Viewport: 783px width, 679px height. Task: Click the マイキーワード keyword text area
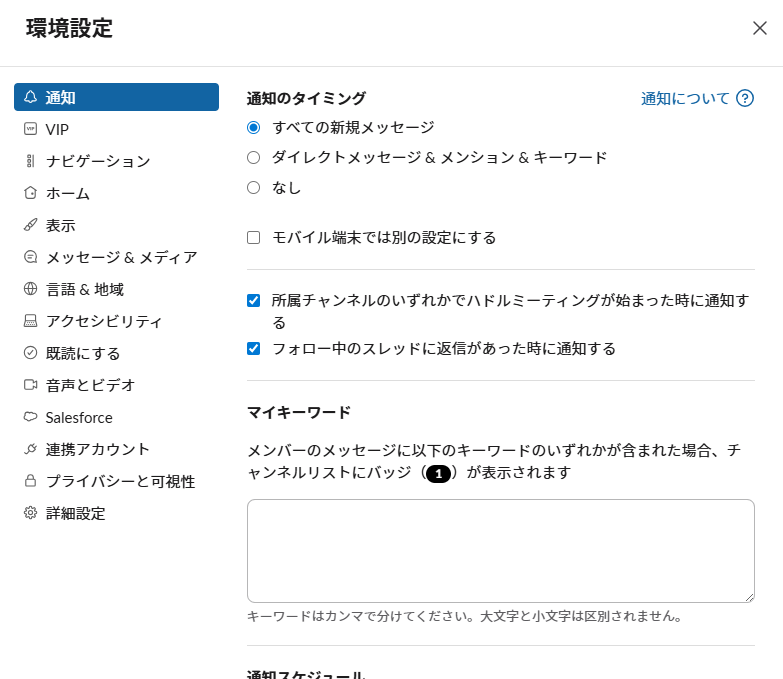pyautogui.click(x=500, y=550)
